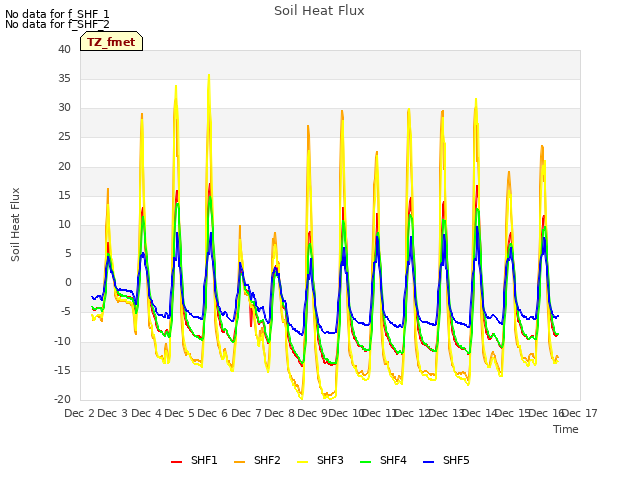Click the tallest yellow SHF3 peak on Dec 5

[x=209, y=75]
